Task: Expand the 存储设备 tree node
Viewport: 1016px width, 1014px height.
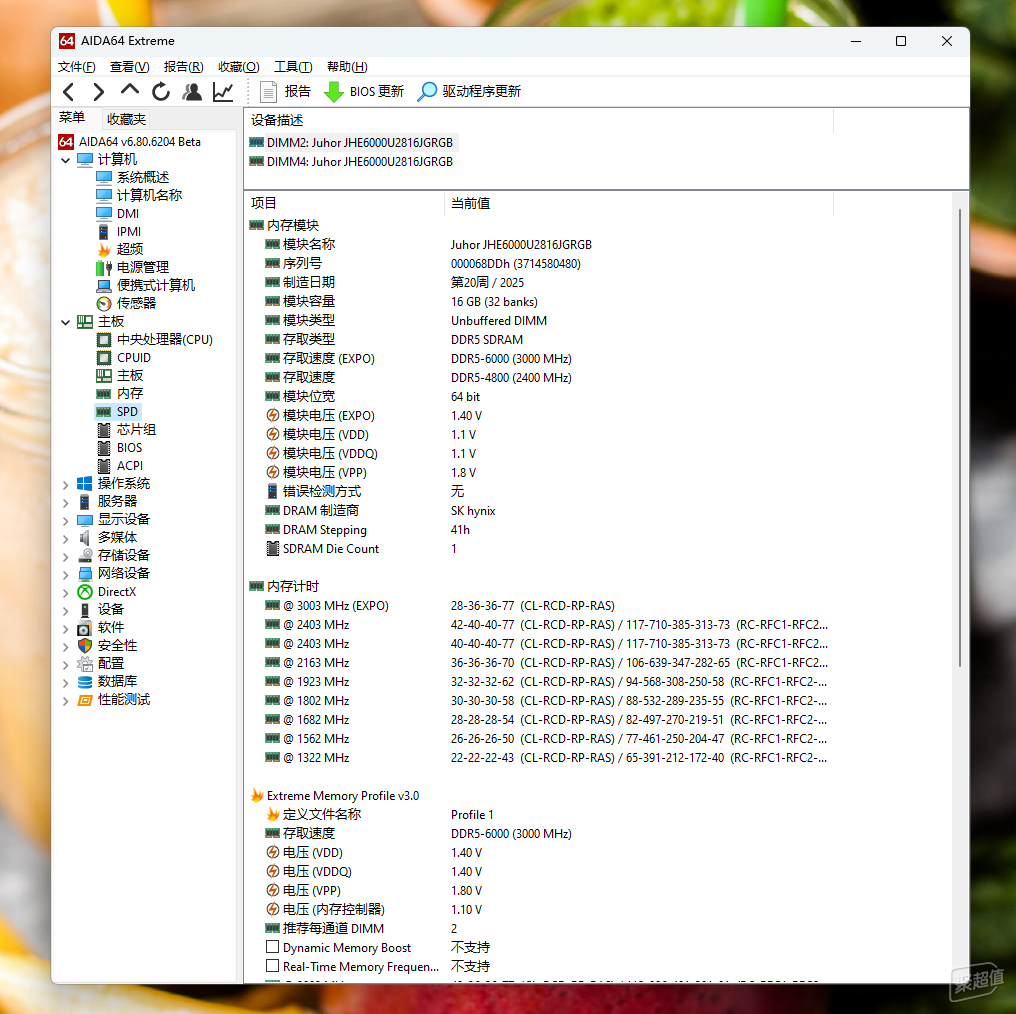Action: (65, 556)
